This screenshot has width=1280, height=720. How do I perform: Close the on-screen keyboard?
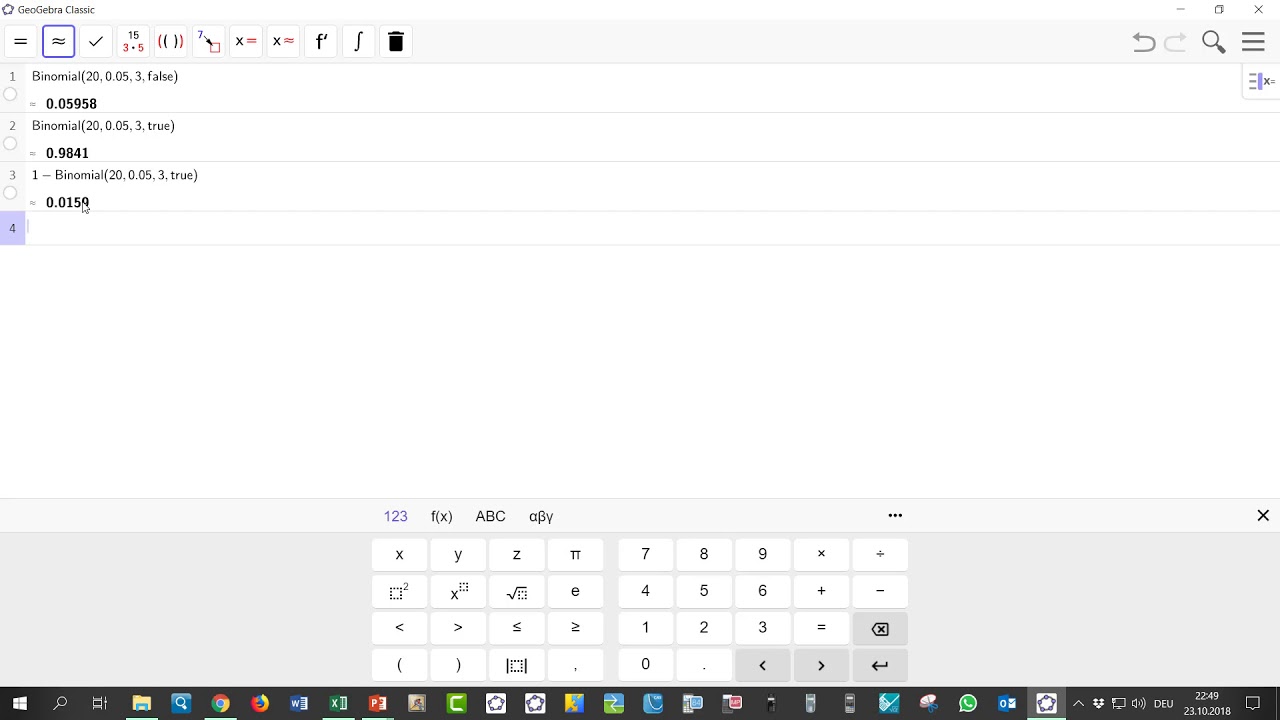[x=1263, y=516]
